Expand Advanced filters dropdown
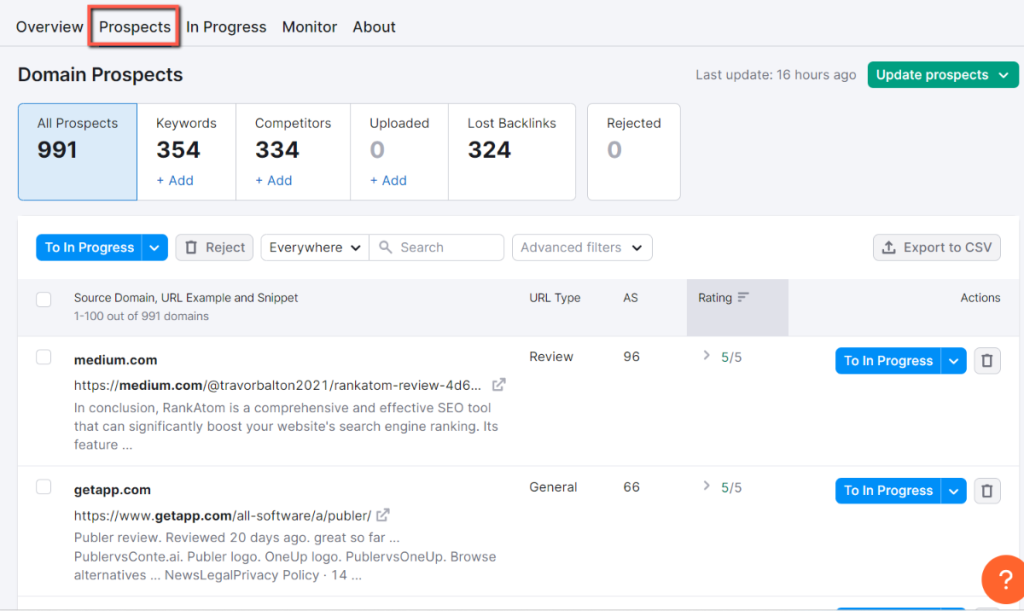Viewport: 1024px width, 611px height. [582, 247]
